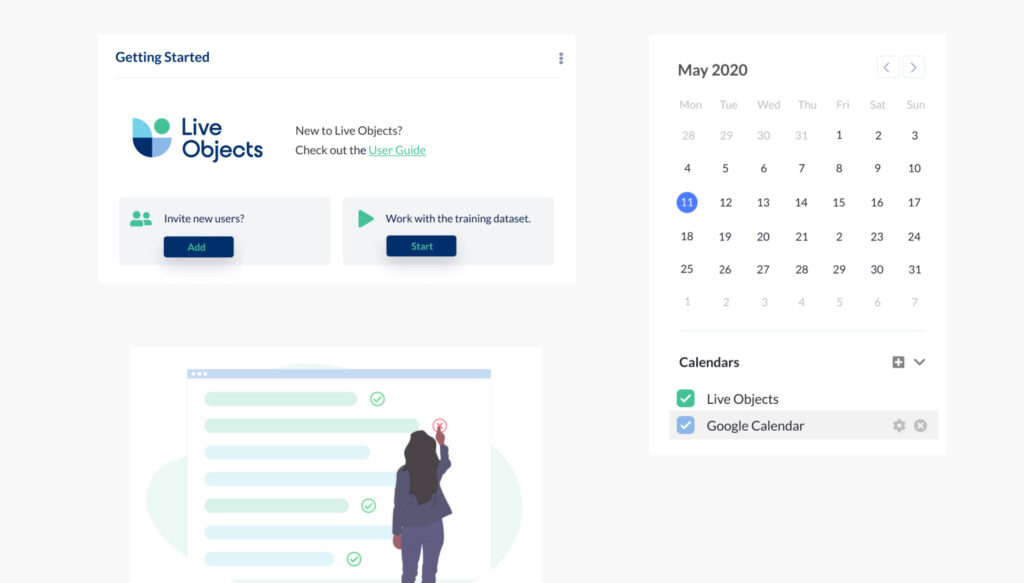
Task: Select May 11 highlighted date
Action: (x=687, y=202)
